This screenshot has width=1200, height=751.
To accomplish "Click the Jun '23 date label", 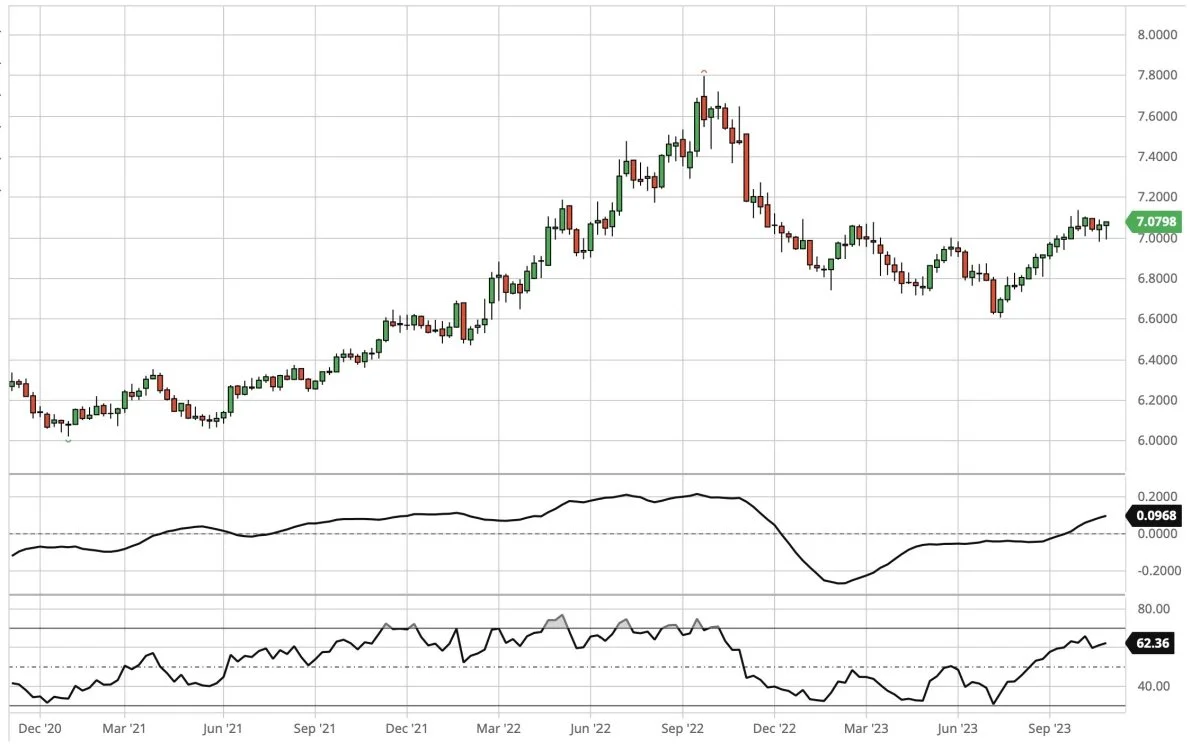I will click(958, 730).
